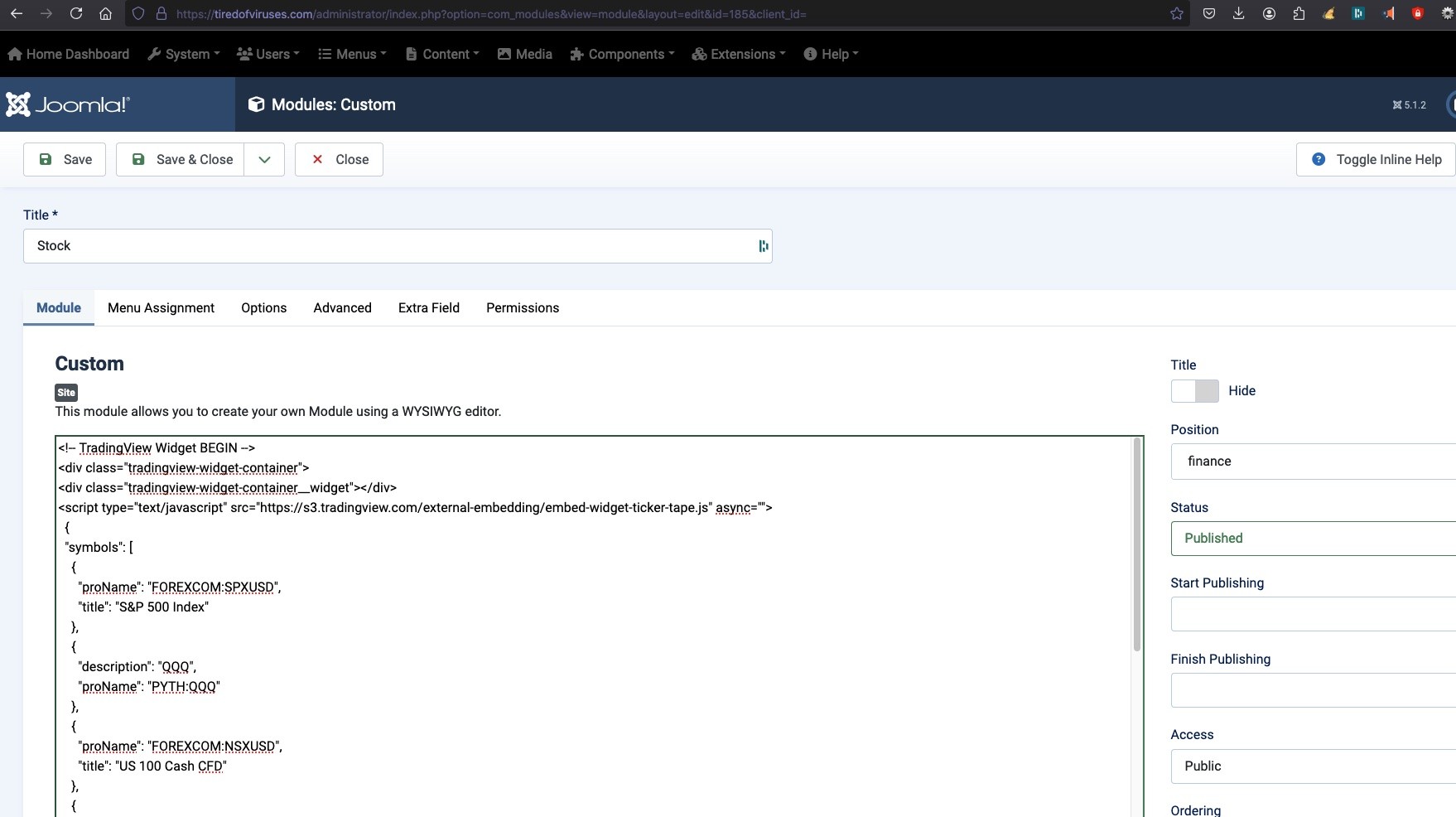Expand the Save & Close options chevron

coord(264,160)
